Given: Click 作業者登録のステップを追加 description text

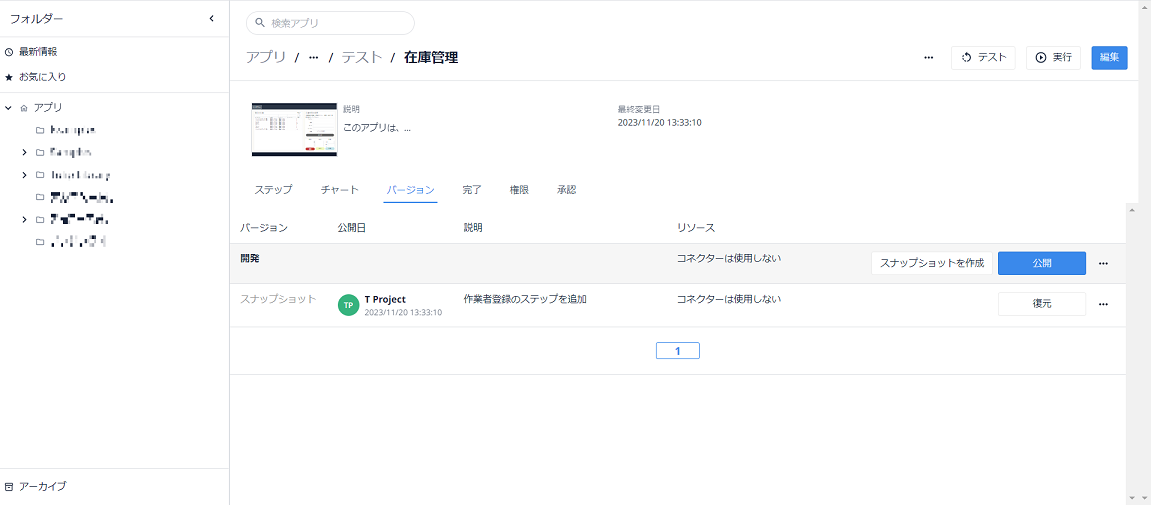Looking at the screenshot, I should (525, 299).
